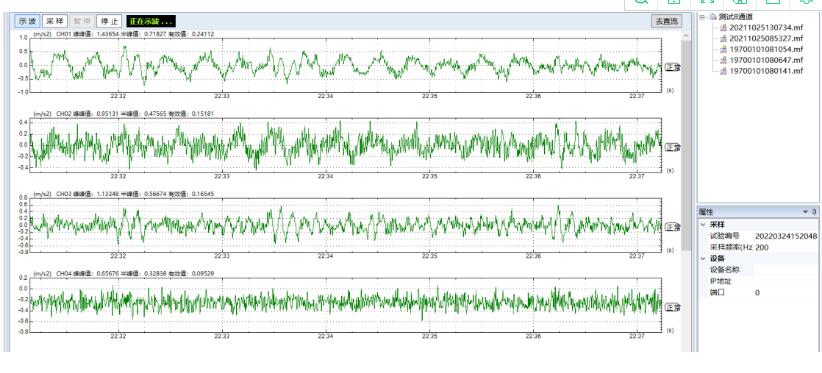Click inside the CH02 waveform chart
The height and width of the screenshot is (373, 822).
345,145
